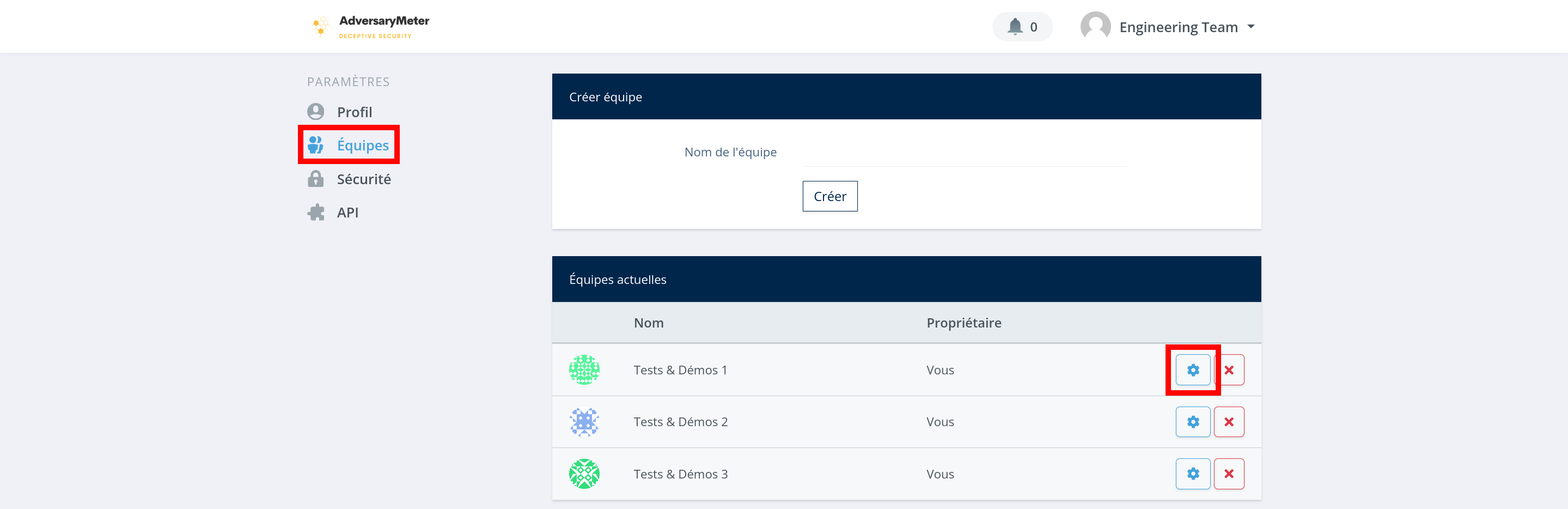
Task: Delete the Tests & Démos 2 team
Action: tap(1228, 421)
